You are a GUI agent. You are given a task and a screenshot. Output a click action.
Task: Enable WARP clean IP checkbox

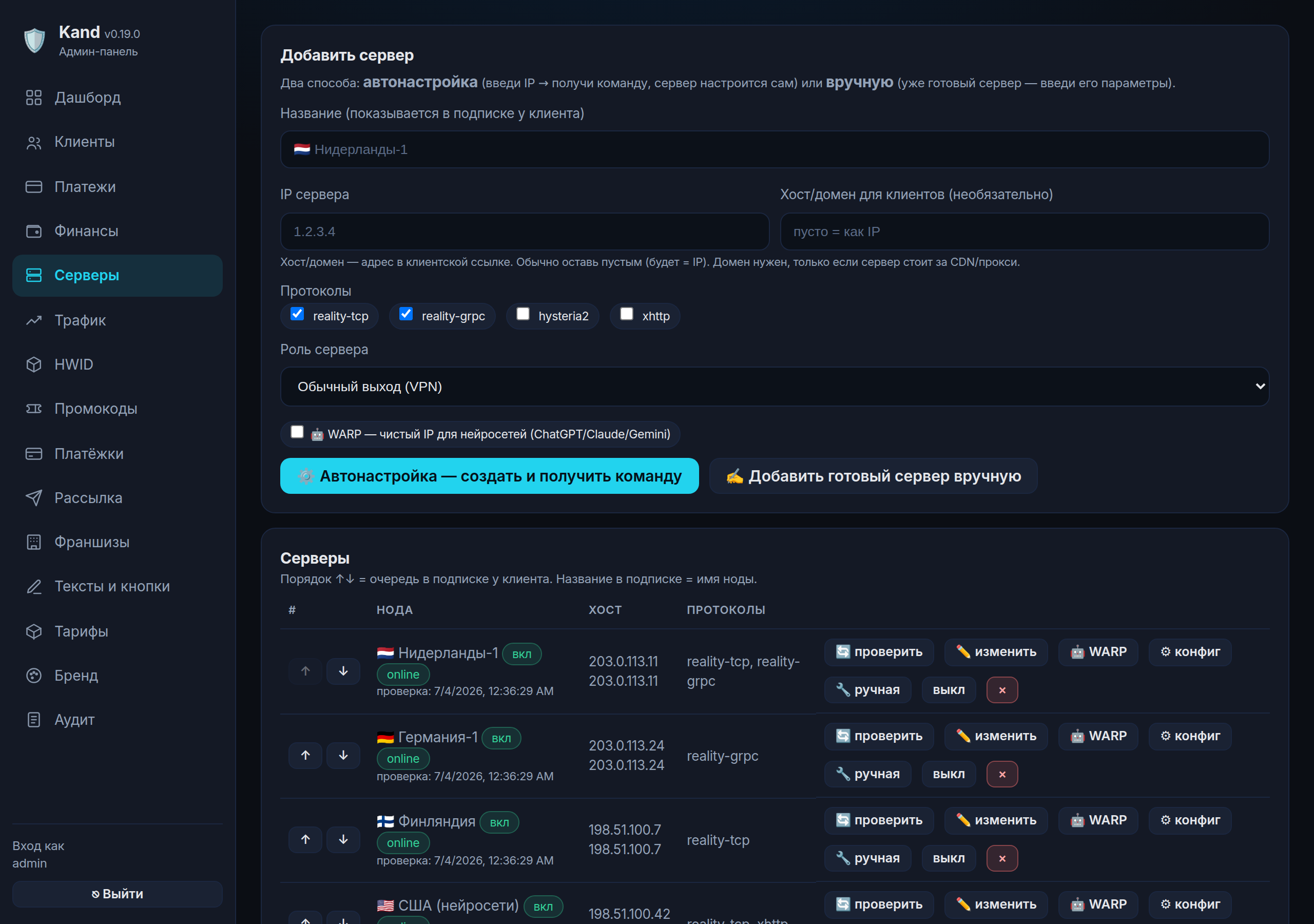point(297,432)
